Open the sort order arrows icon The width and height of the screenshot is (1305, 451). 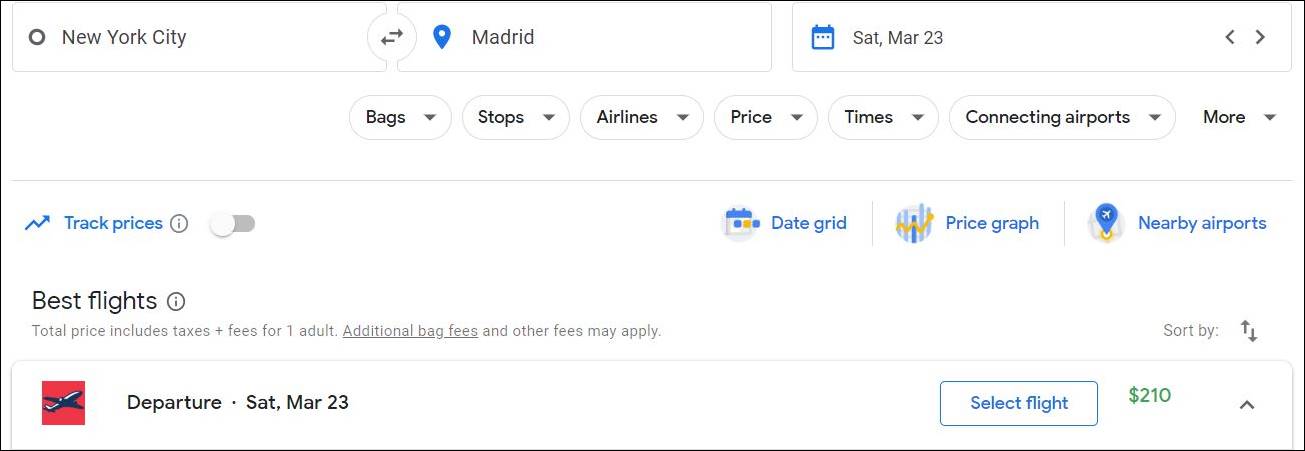1249,331
